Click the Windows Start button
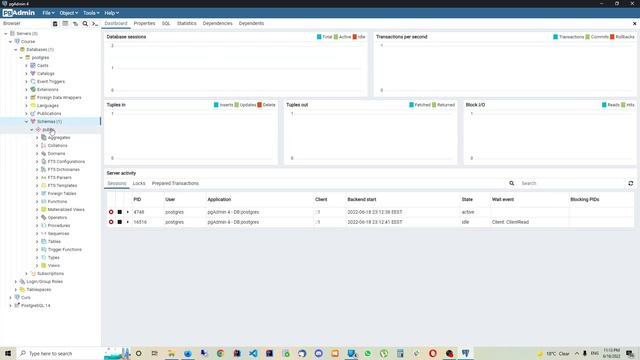 [x=8, y=353]
